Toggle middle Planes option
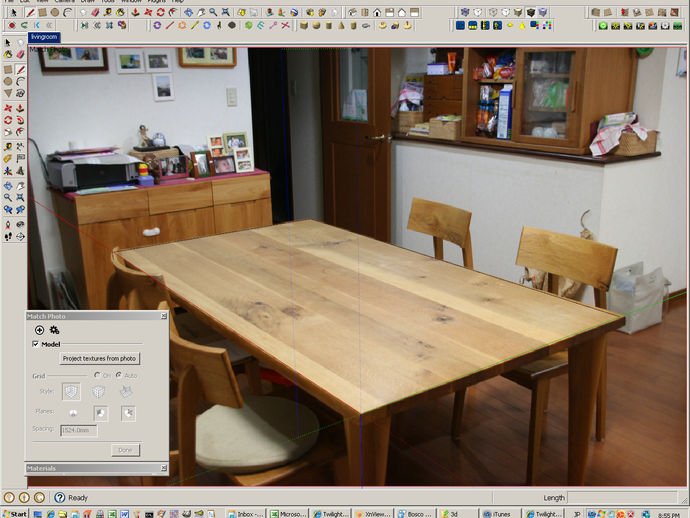 (101, 413)
